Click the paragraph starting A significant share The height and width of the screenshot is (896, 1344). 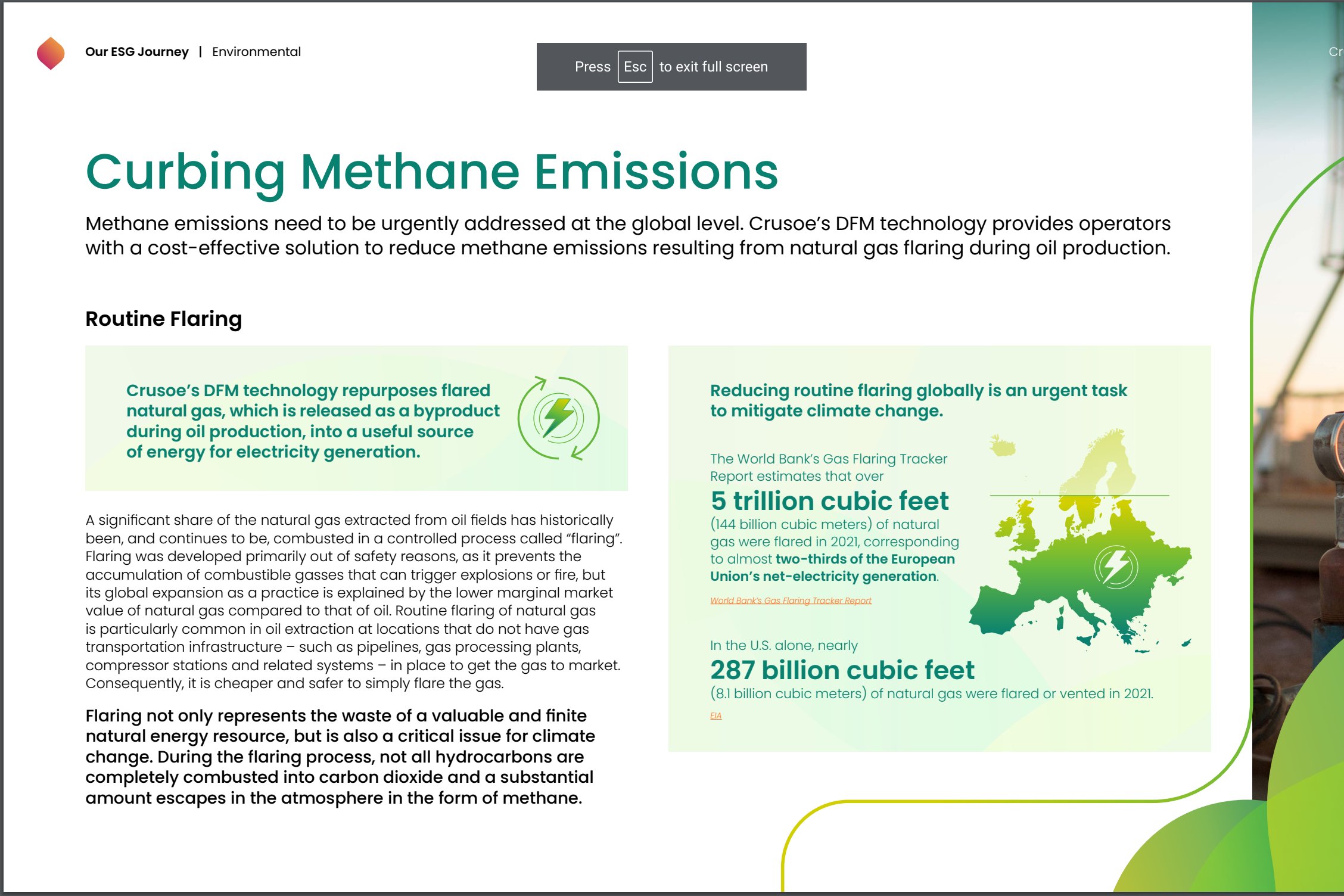point(353,601)
